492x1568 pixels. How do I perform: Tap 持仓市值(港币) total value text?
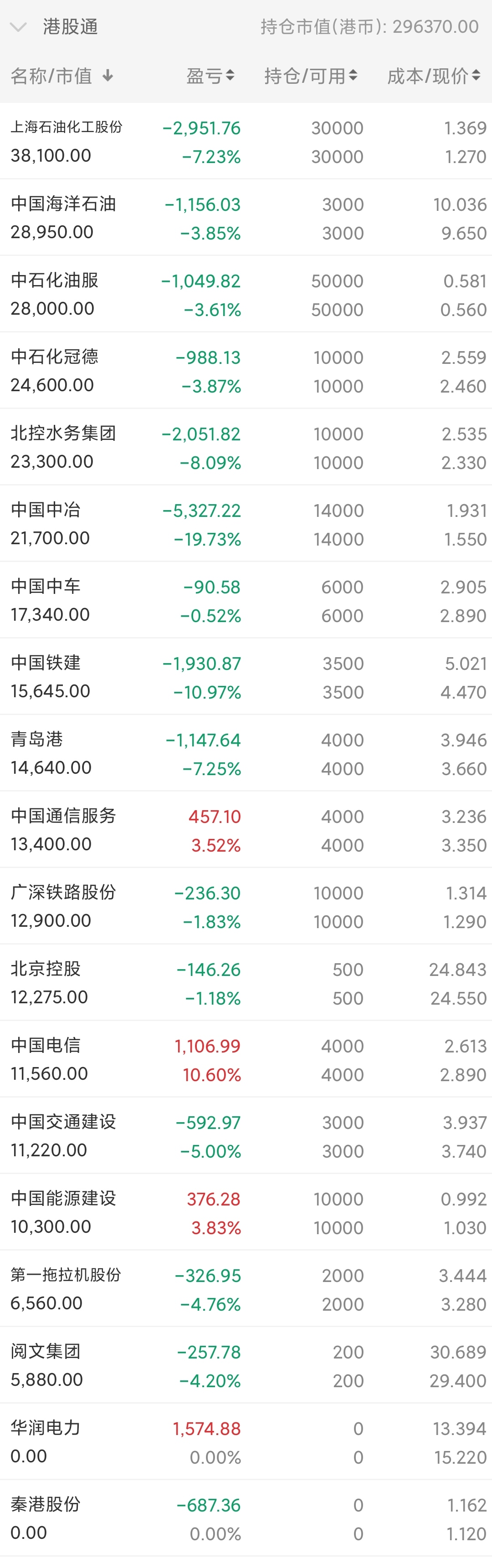[x=369, y=27]
